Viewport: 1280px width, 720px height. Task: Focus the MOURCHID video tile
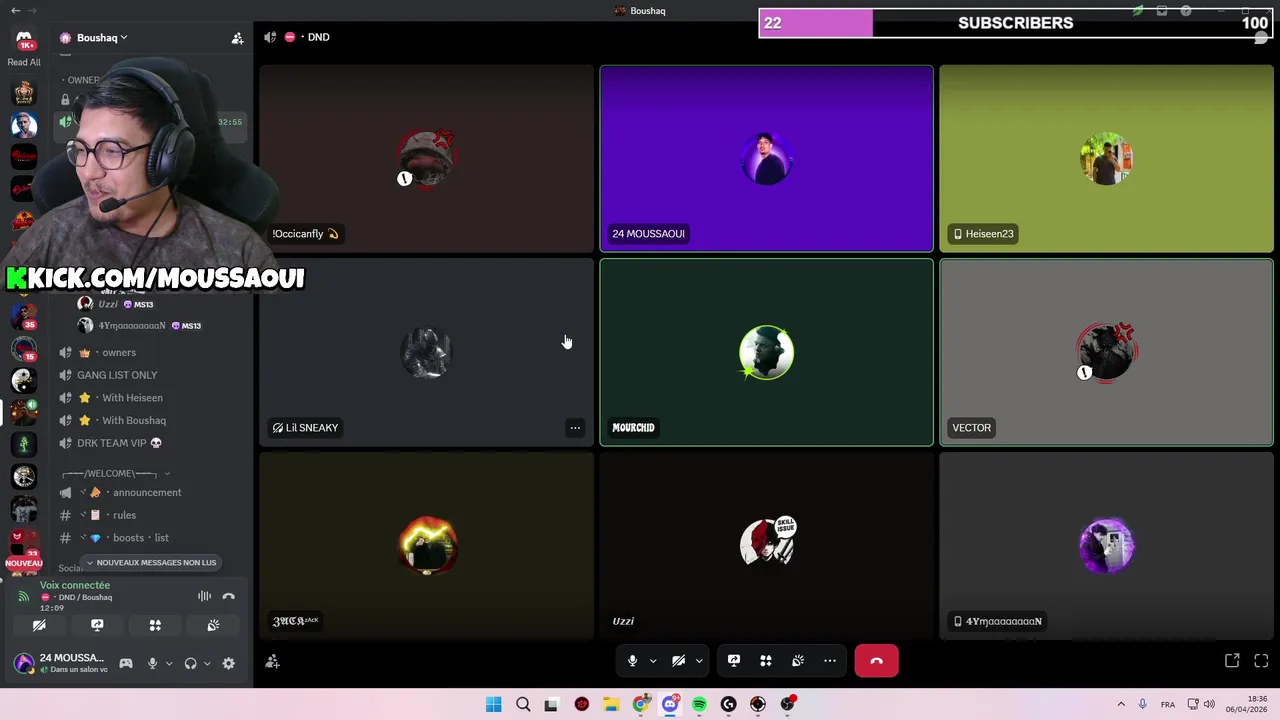766,352
